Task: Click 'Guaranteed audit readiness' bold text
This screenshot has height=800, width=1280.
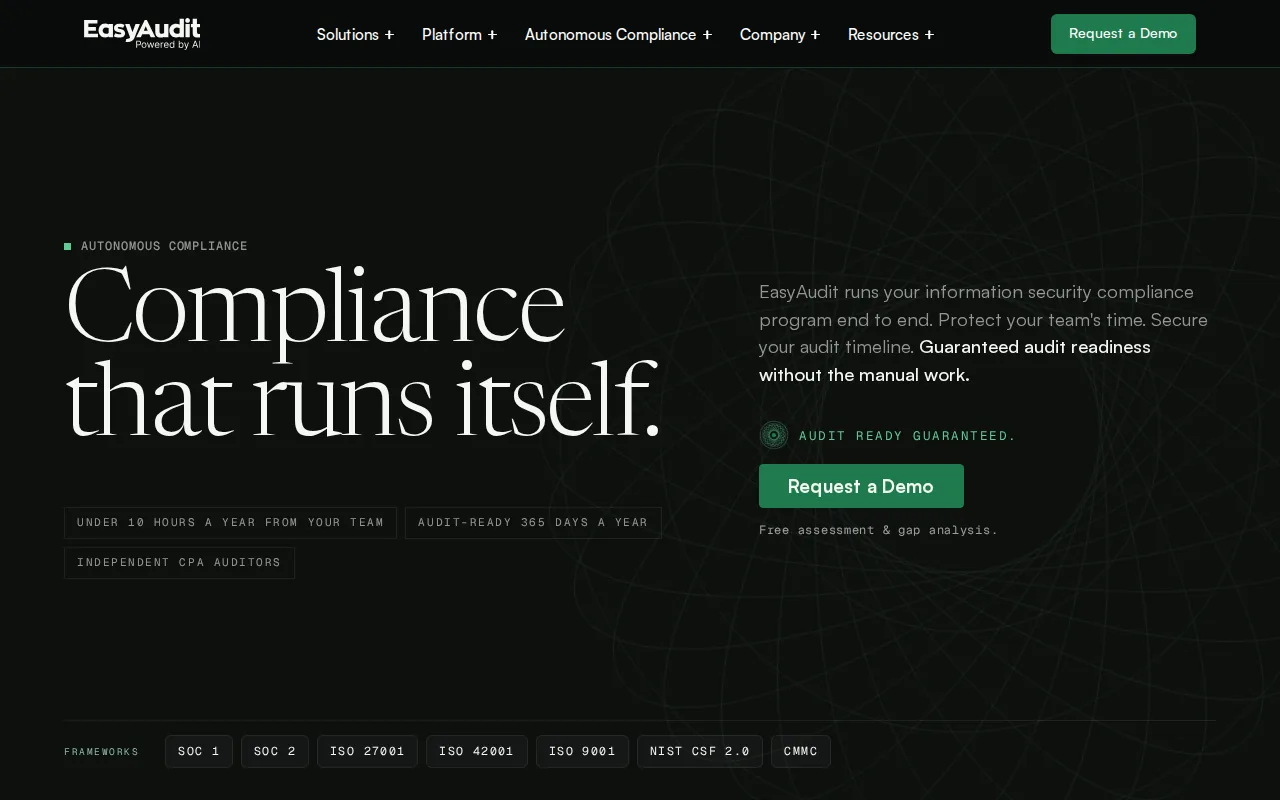Action: tap(1035, 347)
